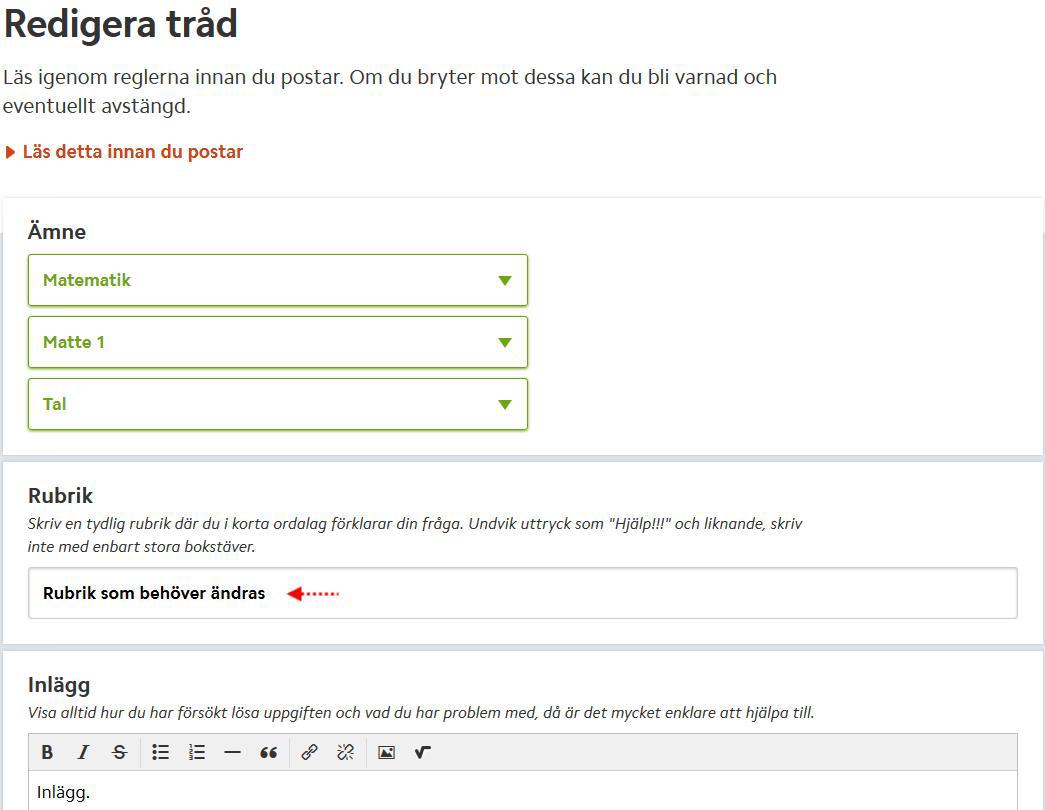Open the square root formula editor

coord(422,752)
